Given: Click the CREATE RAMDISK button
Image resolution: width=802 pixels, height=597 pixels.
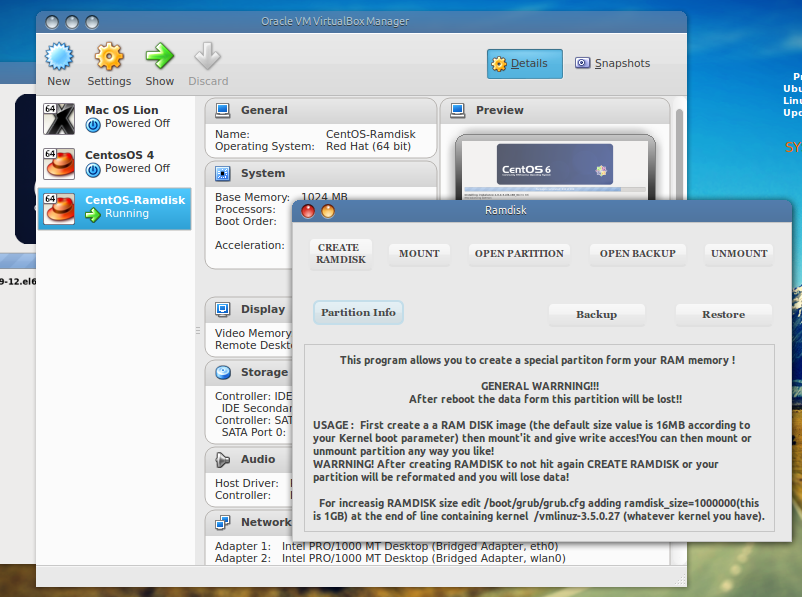Looking at the screenshot, I should tap(341, 254).
